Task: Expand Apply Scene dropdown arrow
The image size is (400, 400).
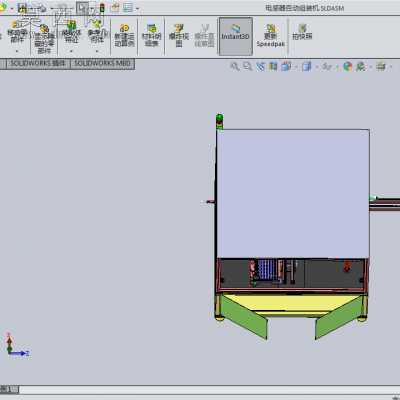Action: (x=370, y=67)
